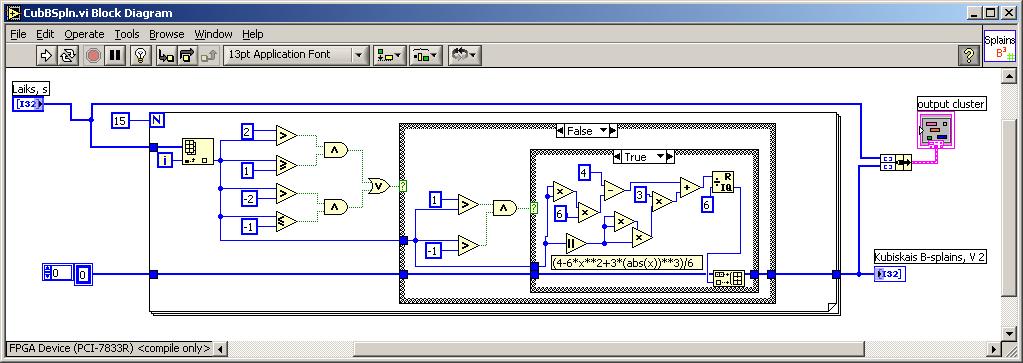This screenshot has height=363, width=1023.
Task: Click horizontal scrollbar left arrow
Action: coord(219,349)
